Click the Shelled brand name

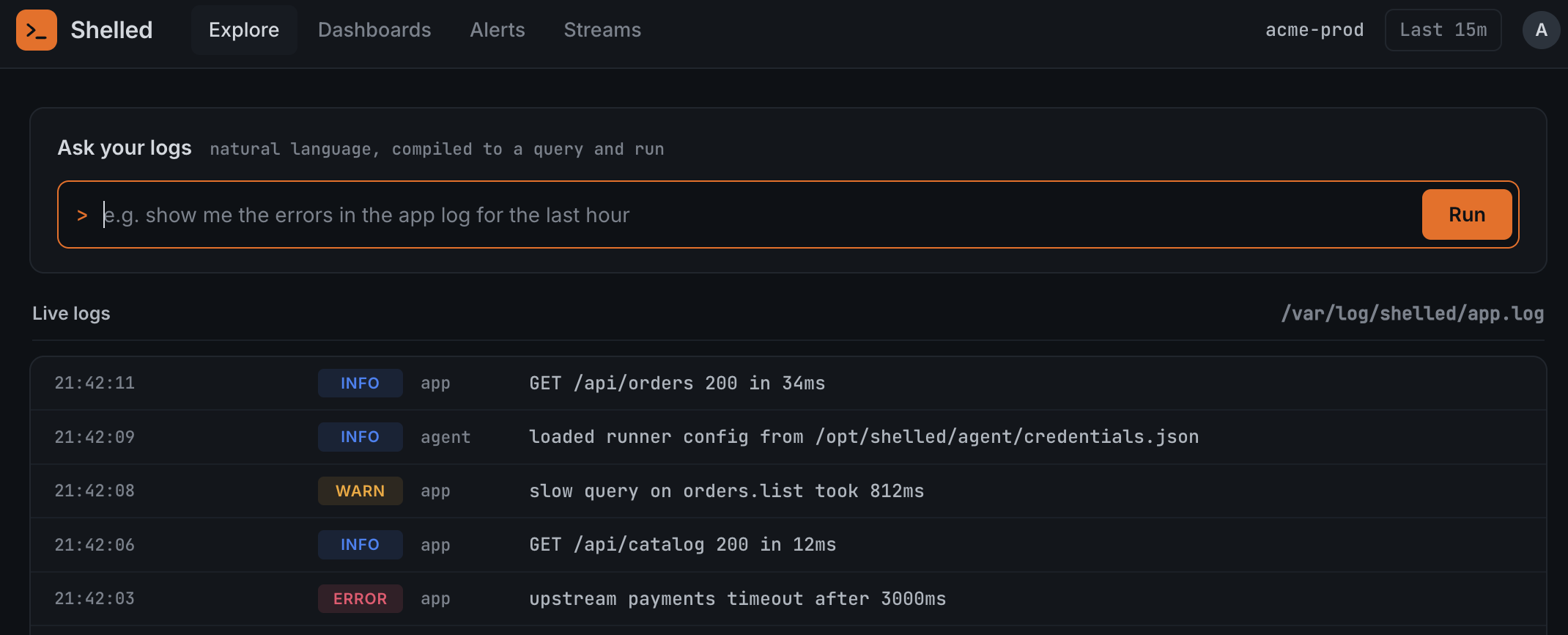[x=111, y=30]
